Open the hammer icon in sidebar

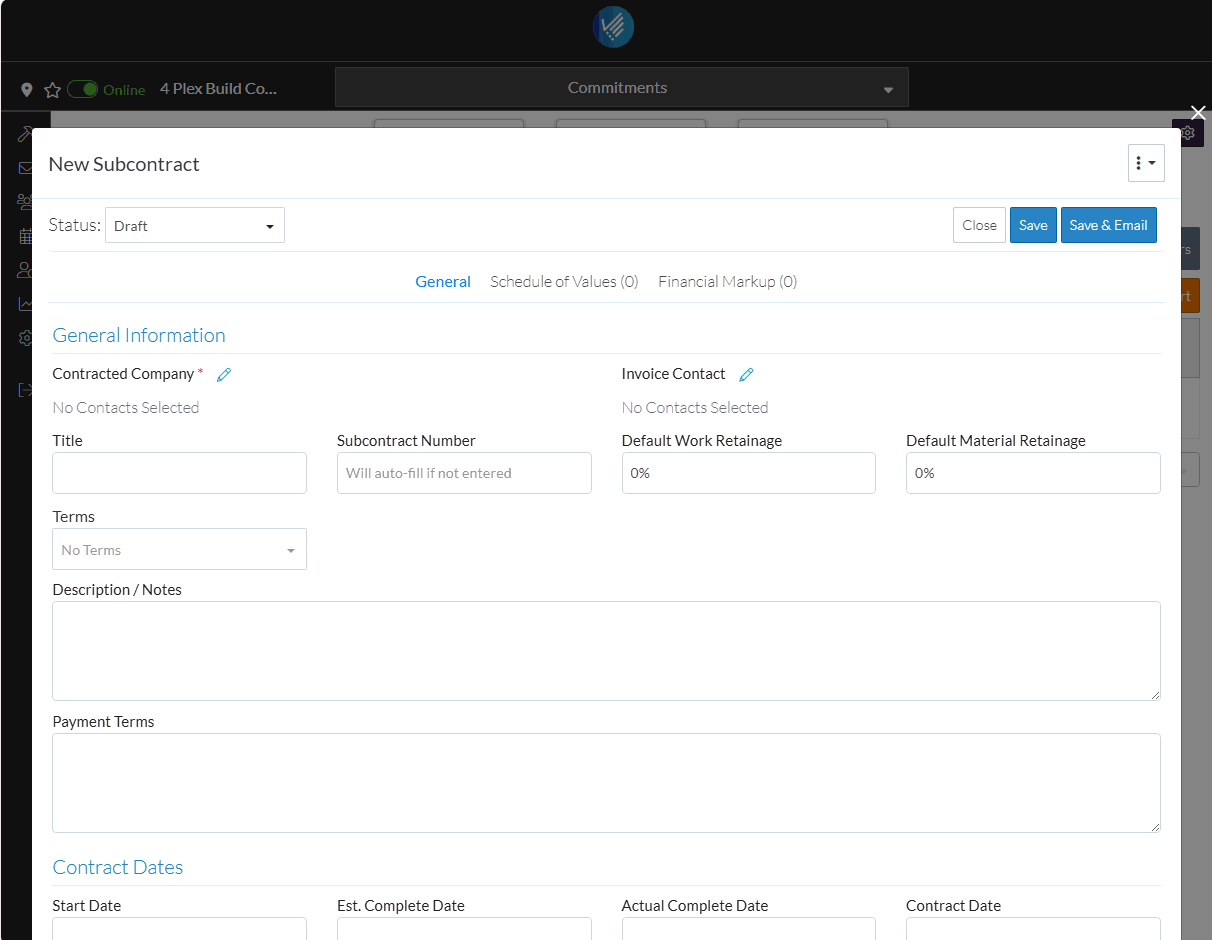point(24,134)
